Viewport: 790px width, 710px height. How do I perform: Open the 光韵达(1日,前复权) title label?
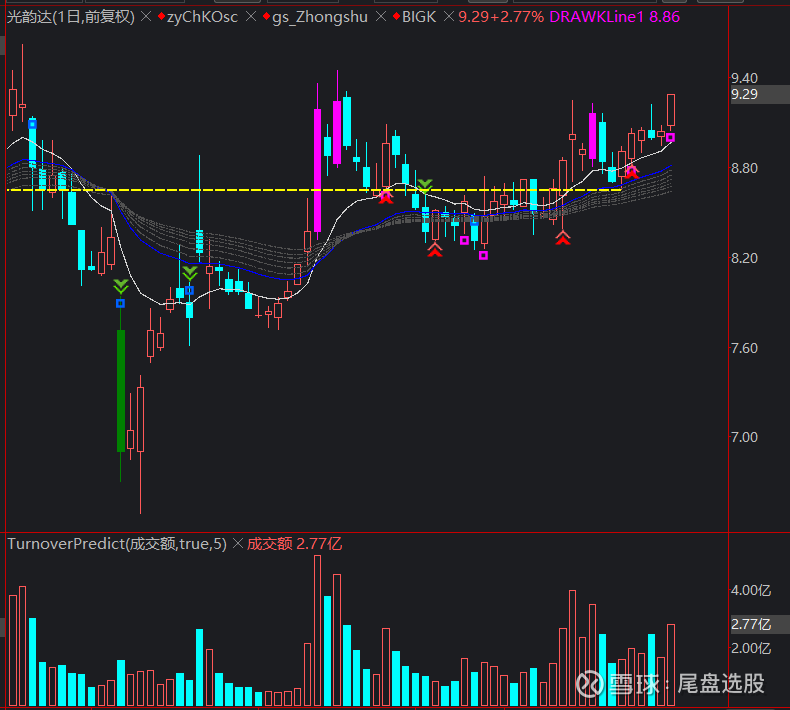click(71, 17)
